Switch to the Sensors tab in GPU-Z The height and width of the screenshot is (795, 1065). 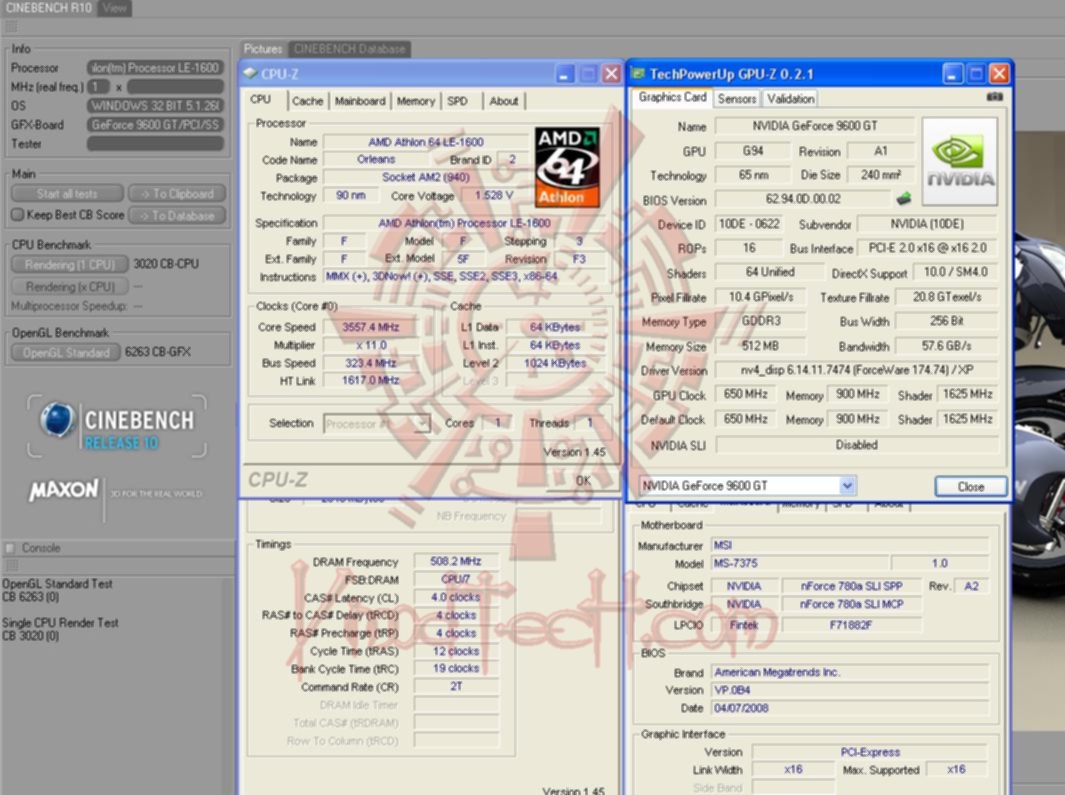click(x=736, y=99)
